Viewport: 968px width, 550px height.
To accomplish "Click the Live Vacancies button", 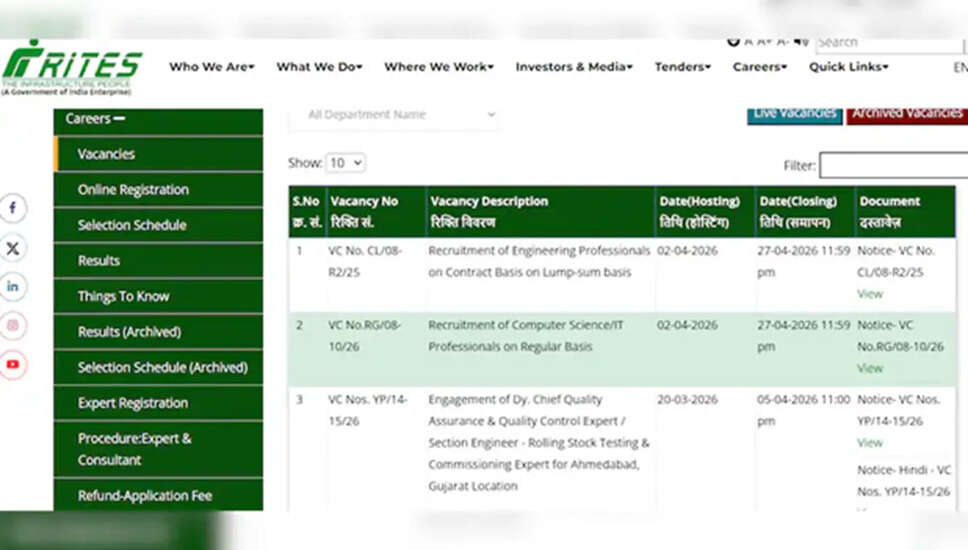I will click(794, 113).
